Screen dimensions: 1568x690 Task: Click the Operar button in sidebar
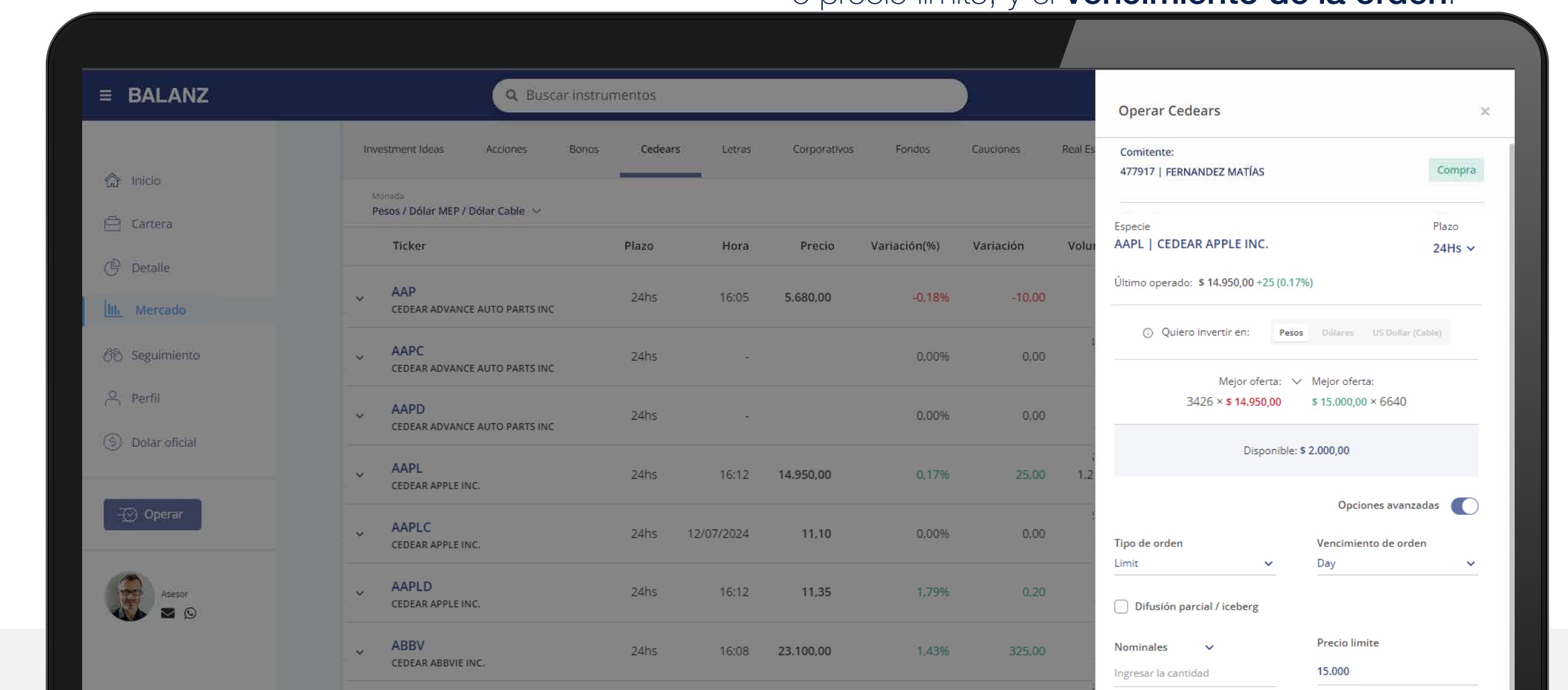pyautogui.click(x=152, y=514)
